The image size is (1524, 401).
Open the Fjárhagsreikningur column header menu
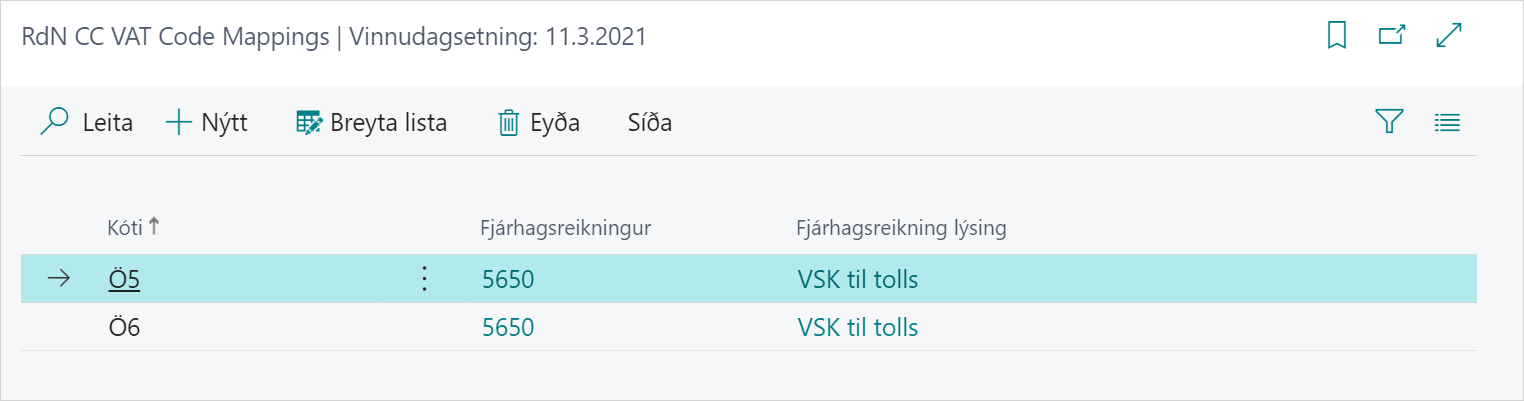pos(566,228)
